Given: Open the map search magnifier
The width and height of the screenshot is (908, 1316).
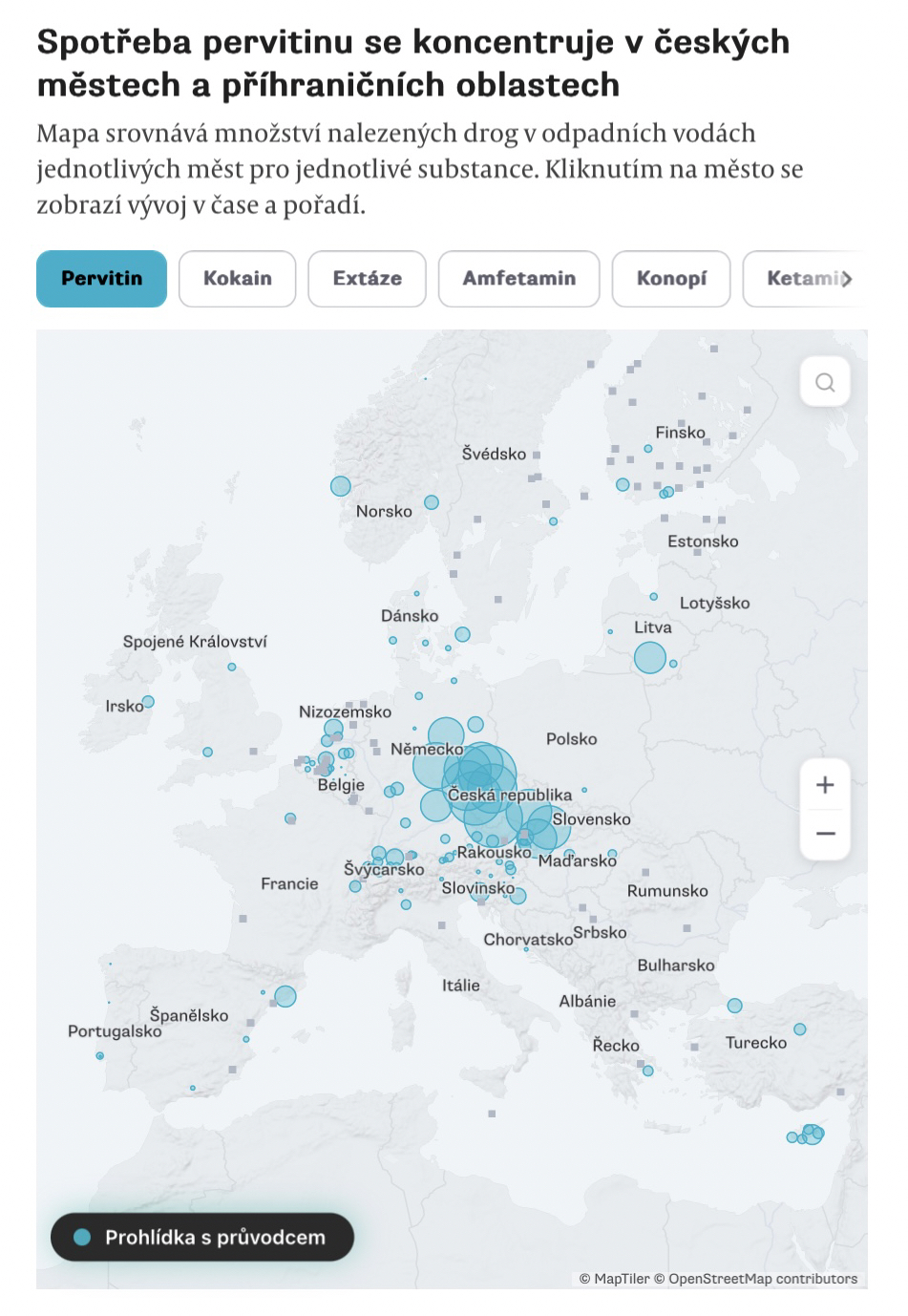Looking at the screenshot, I should point(825,383).
